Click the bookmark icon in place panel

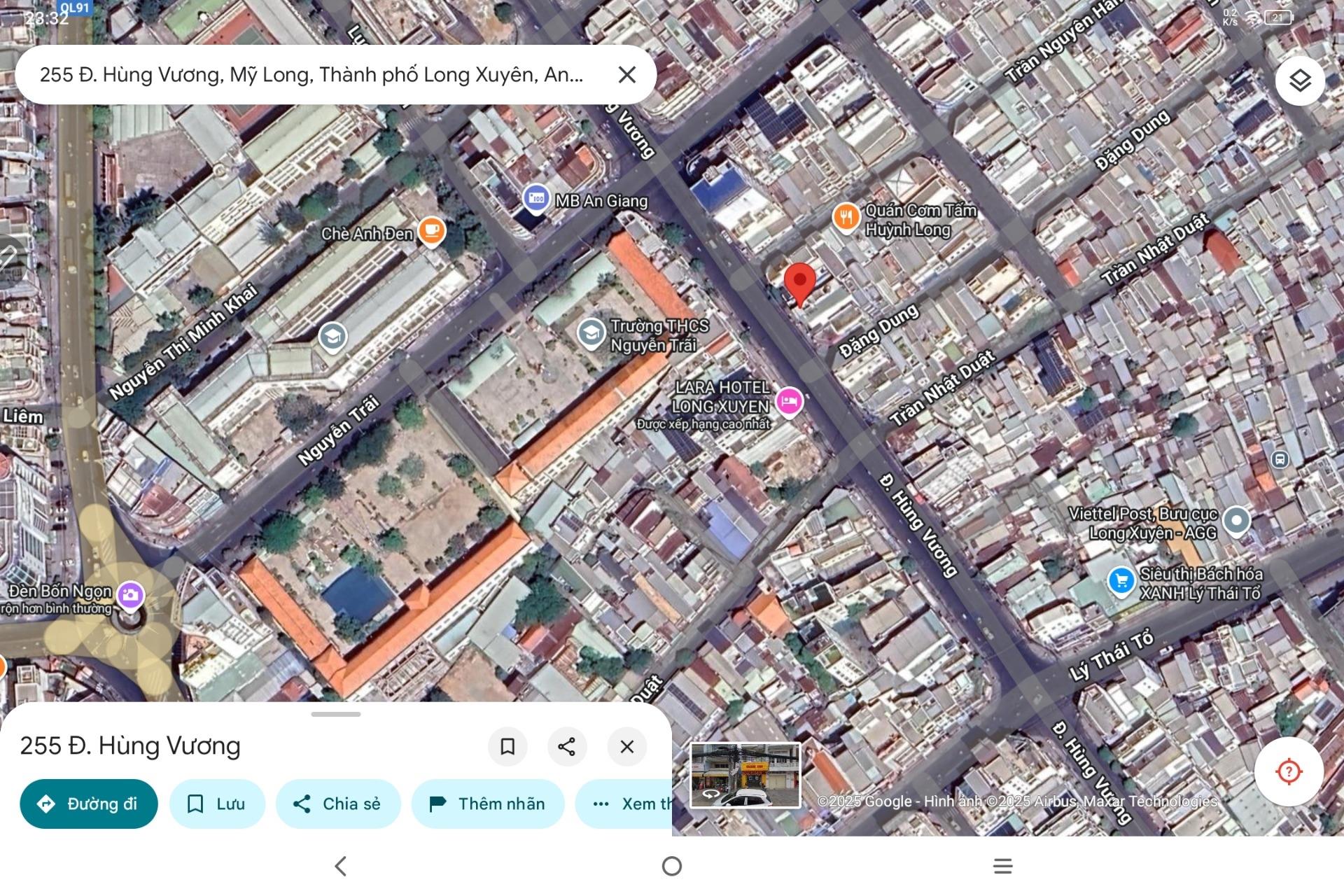coord(507,746)
